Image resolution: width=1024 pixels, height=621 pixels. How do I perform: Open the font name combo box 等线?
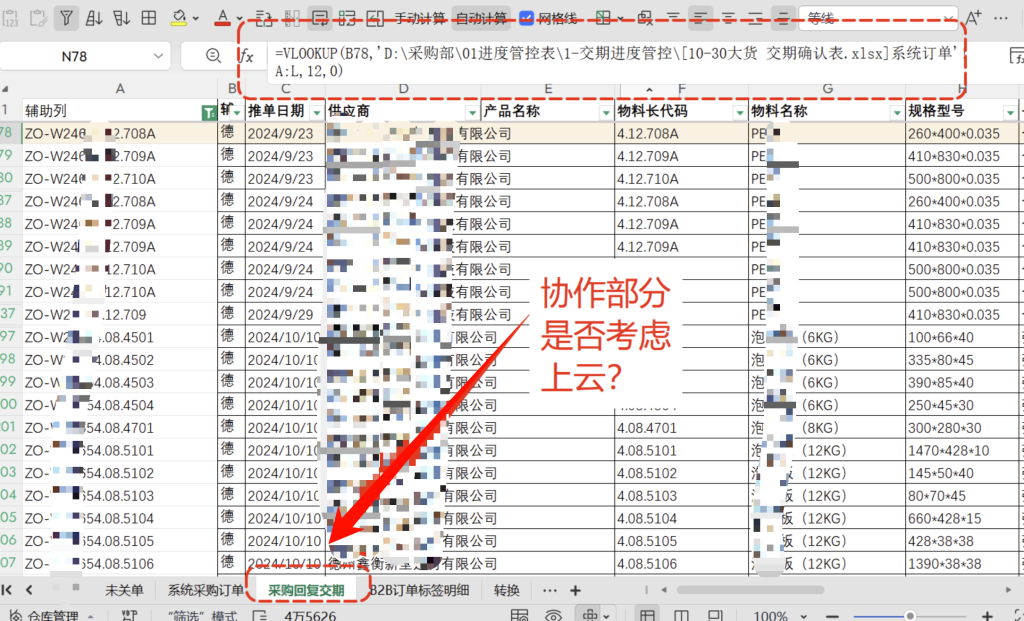click(x=878, y=18)
